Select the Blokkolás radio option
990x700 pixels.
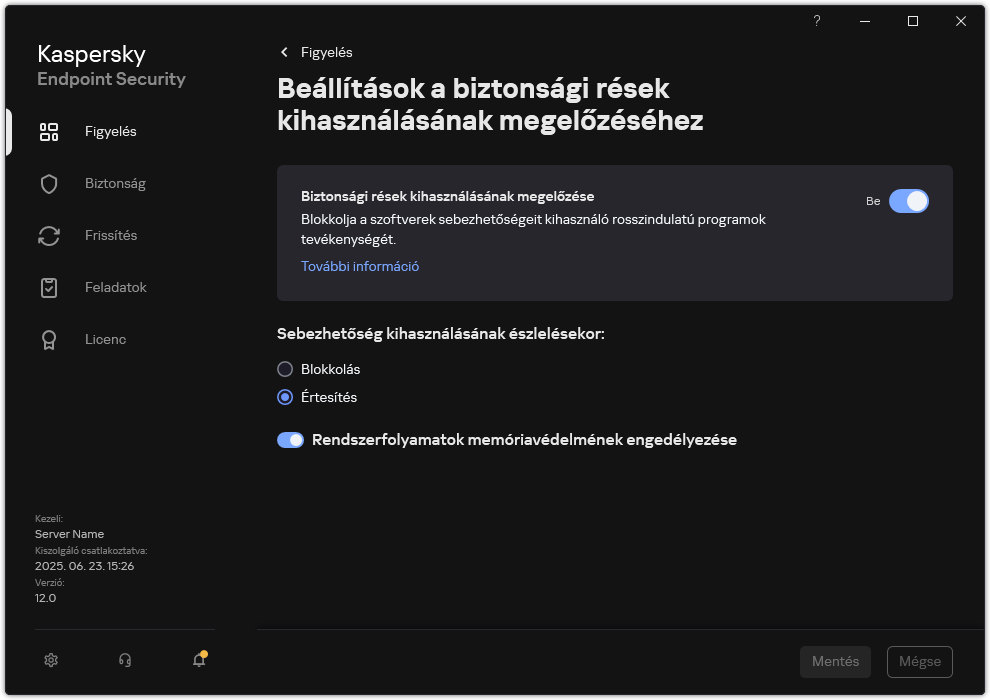(x=283, y=369)
